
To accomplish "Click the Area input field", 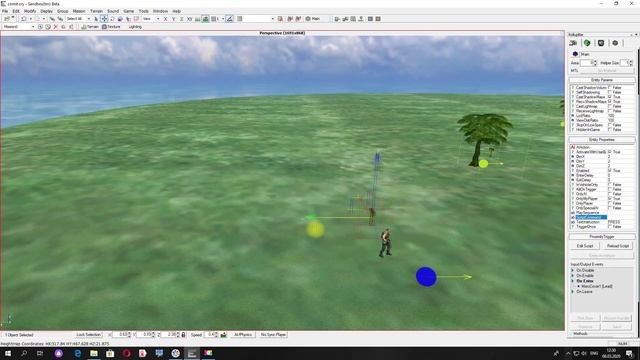I will tap(586, 63).
